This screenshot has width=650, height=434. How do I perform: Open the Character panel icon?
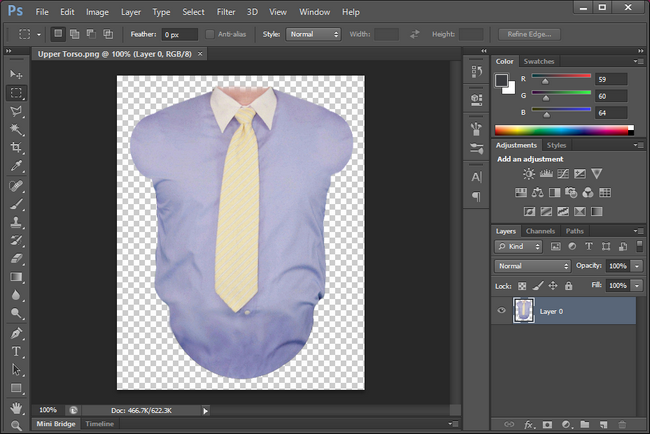click(x=477, y=177)
